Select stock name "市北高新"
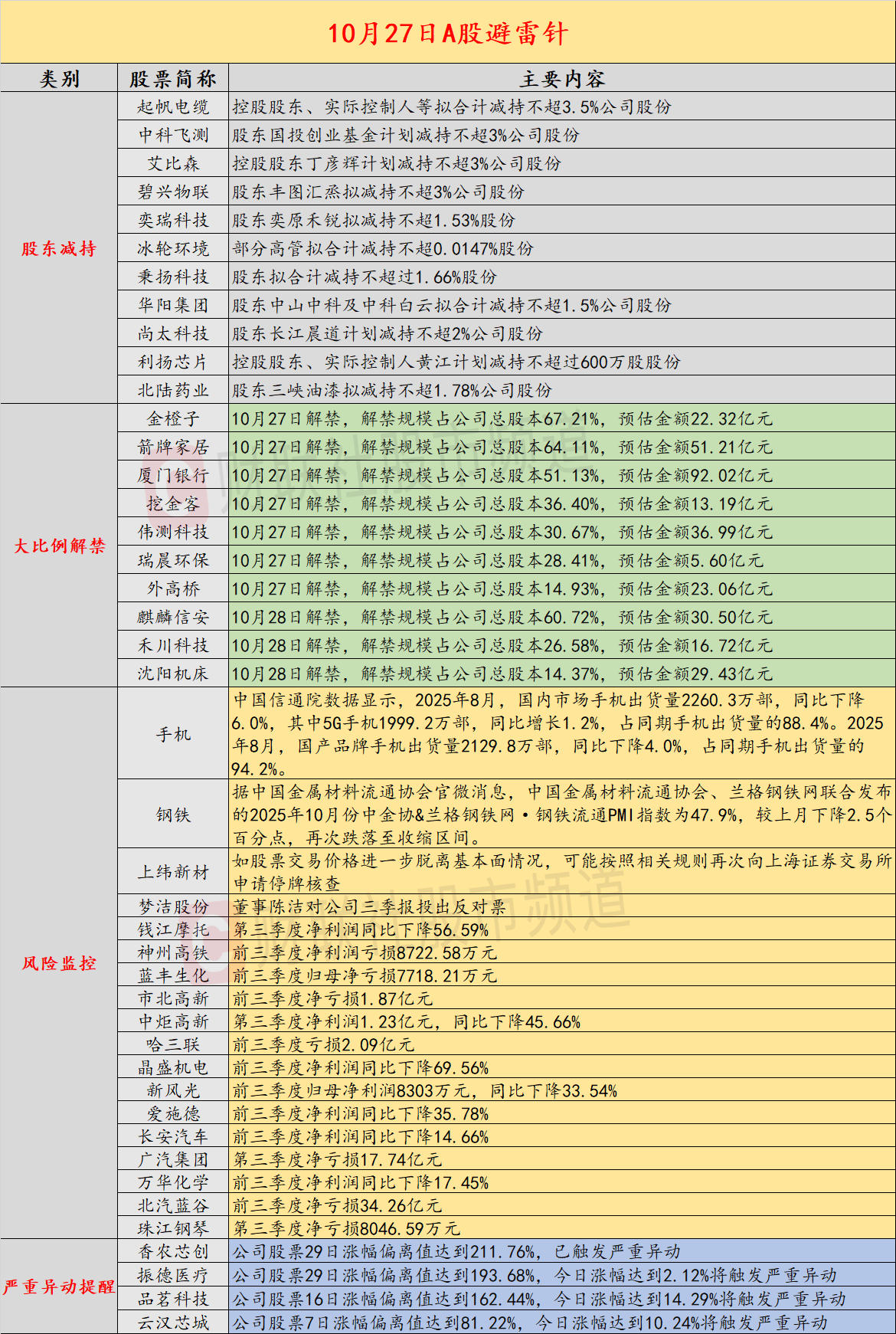 pos(173,999)
